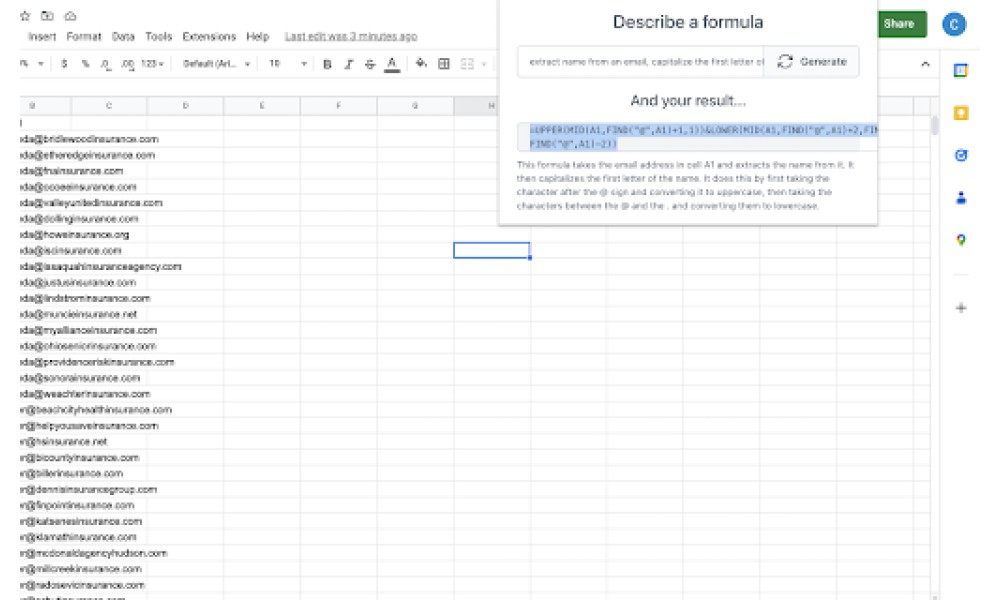
Task: Open the Insert menu
Action: point(42,37)
